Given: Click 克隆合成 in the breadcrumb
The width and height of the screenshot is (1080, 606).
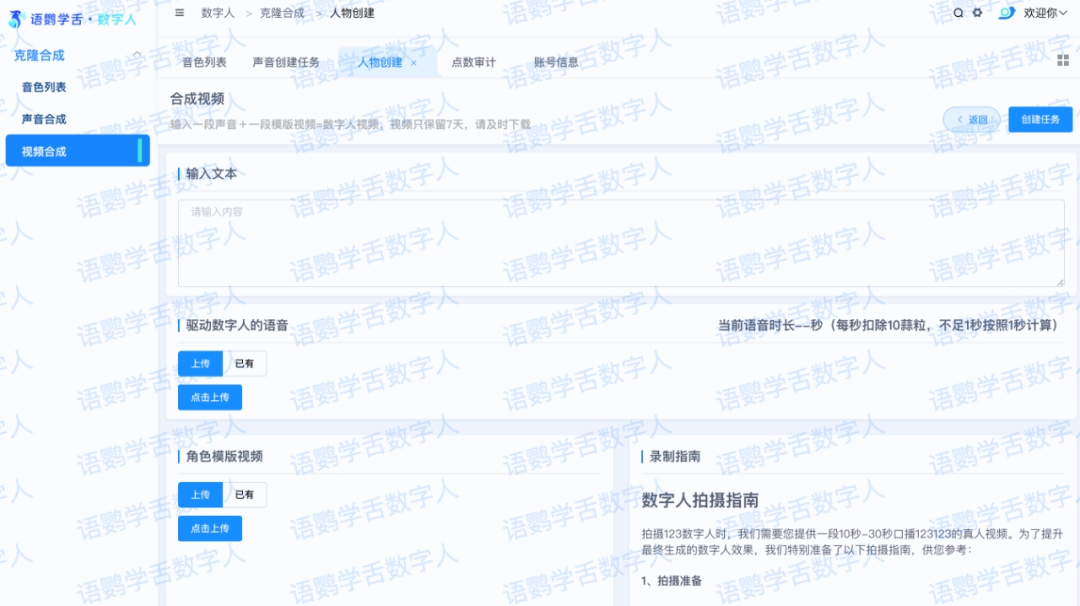Looking at the screenshot, I should click(281, 13).
